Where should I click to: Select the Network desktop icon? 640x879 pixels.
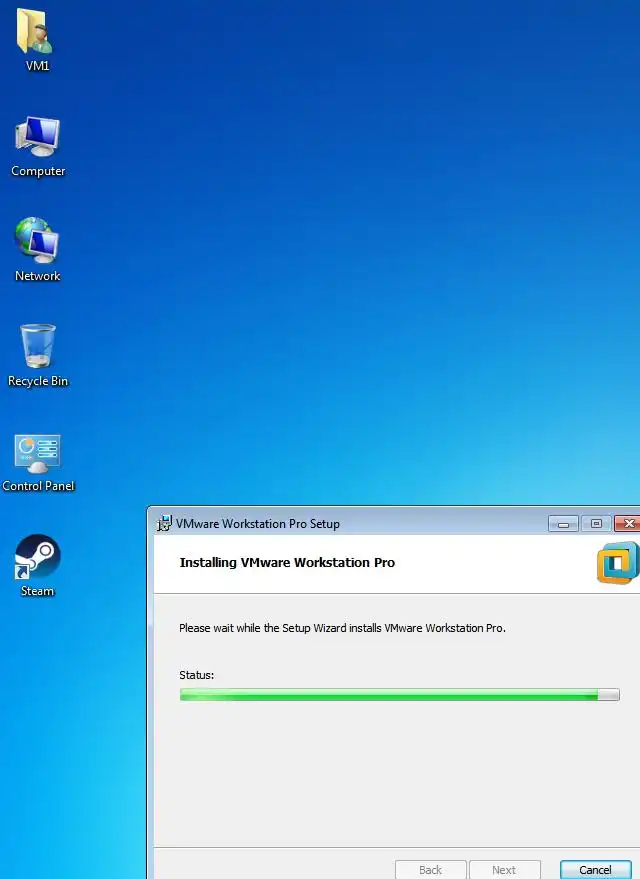pos(37,240)
